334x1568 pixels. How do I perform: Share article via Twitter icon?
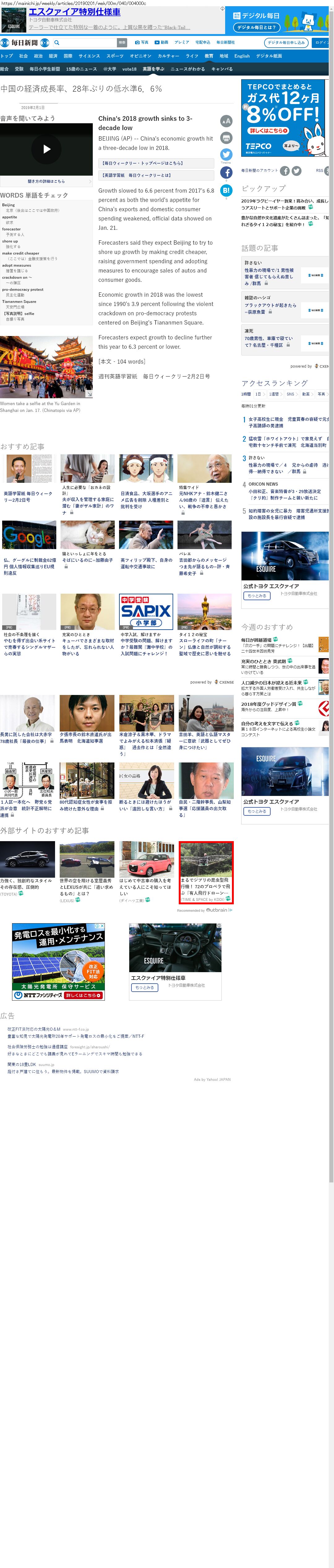tap(226, 155)
